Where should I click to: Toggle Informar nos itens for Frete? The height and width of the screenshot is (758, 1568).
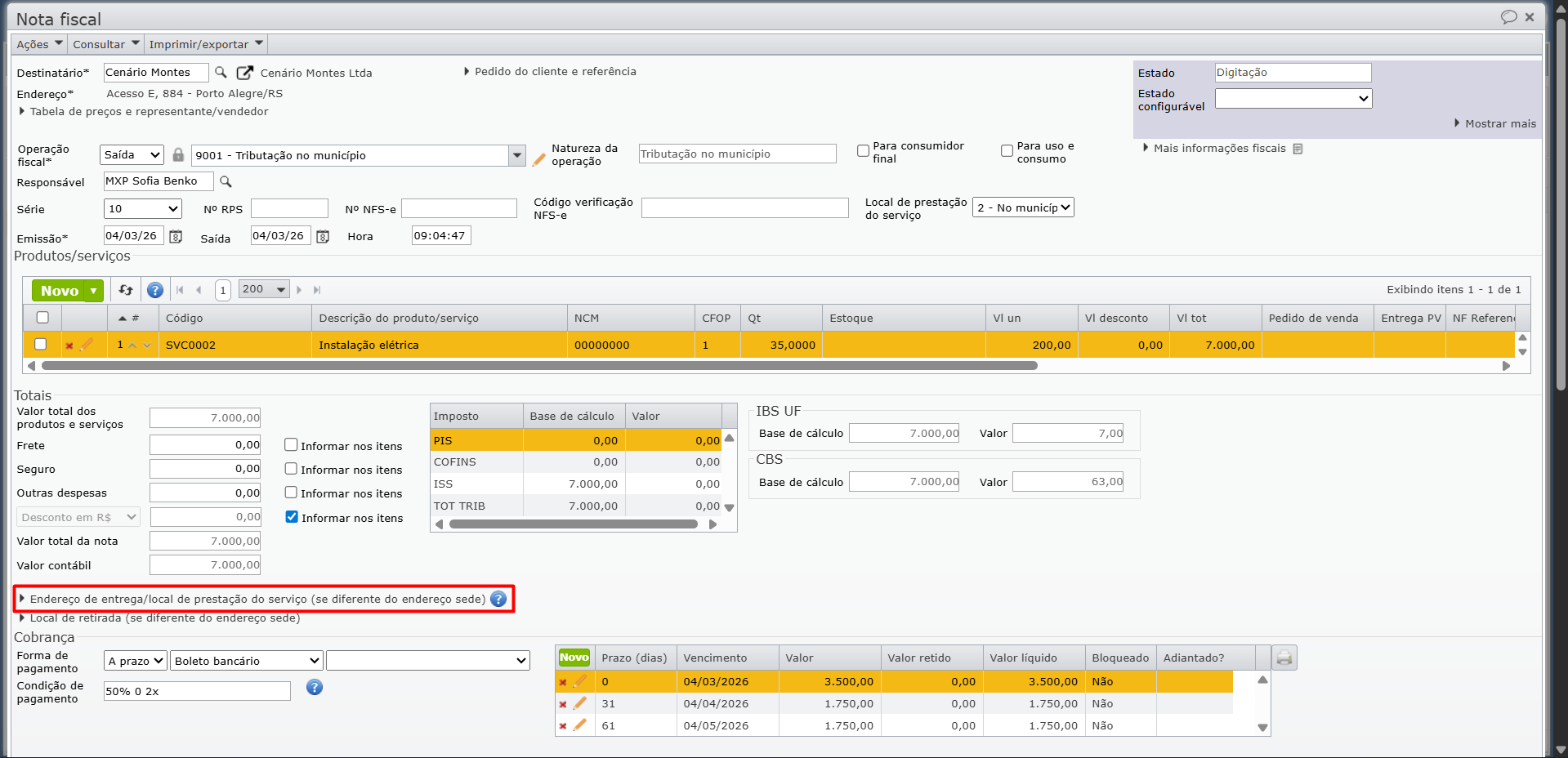tap(291, 445)
